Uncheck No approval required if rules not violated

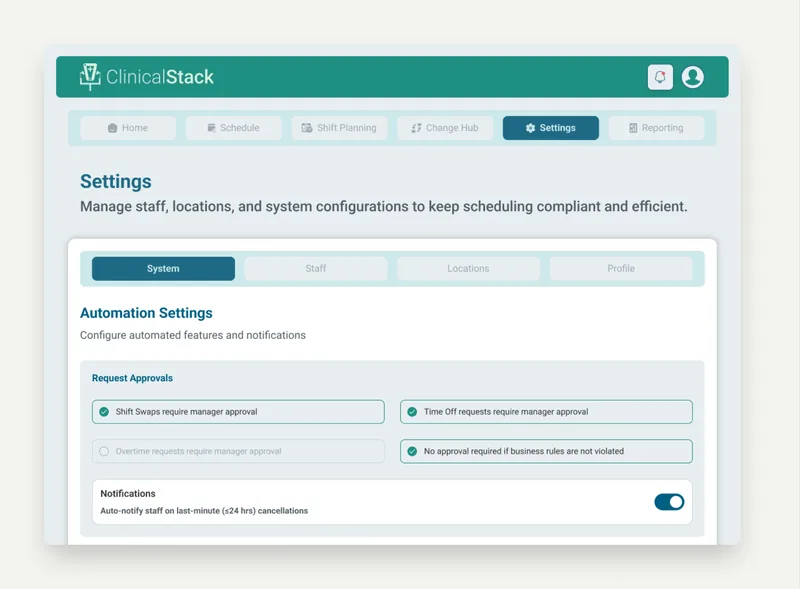[412, 451]
